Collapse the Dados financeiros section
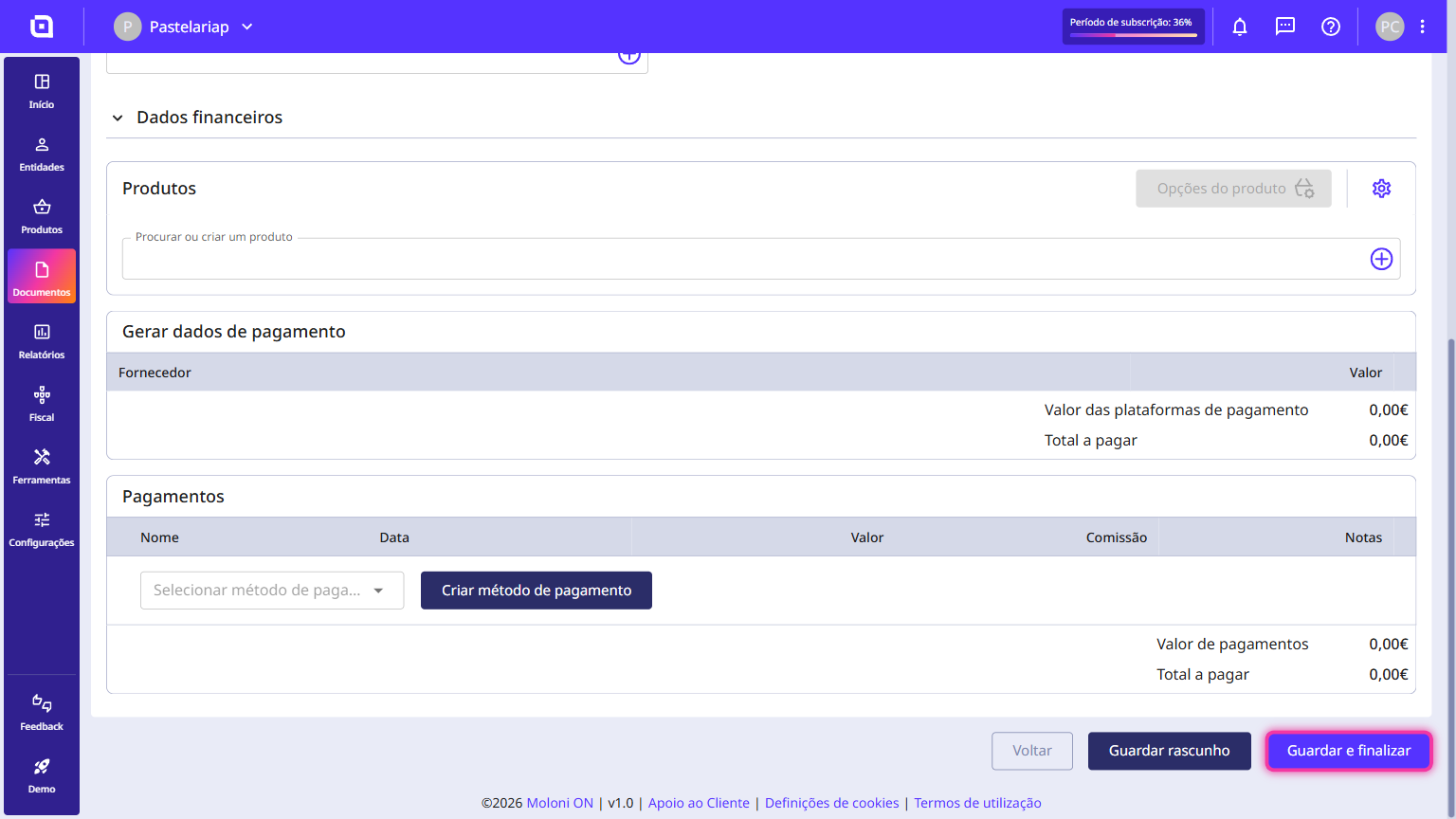 [118, 118]
